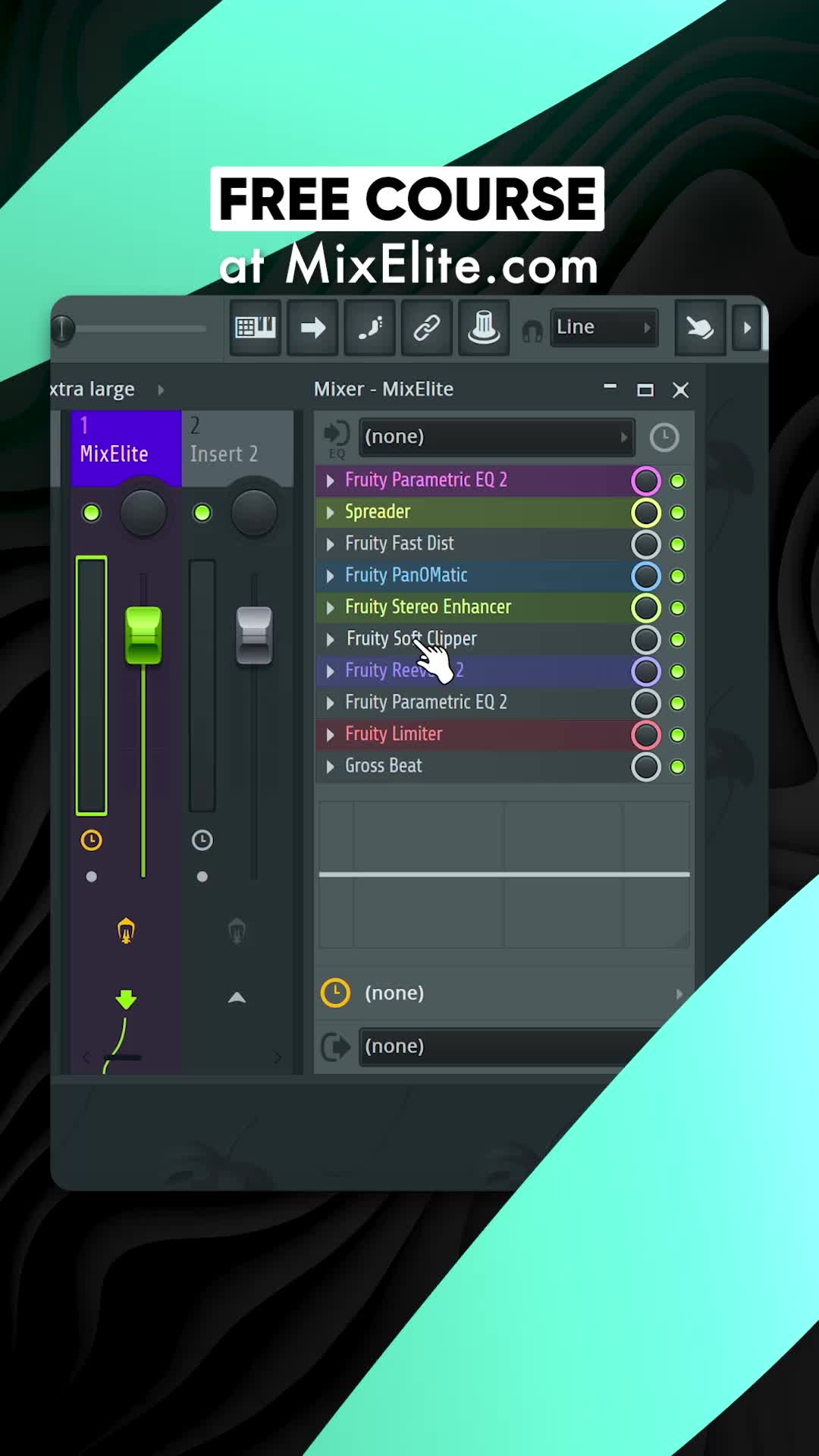Click the stamp tool toolbar icon
The height and width of the screenshot is (1456, 819).
pyautogui.click(x=484, y=328)
